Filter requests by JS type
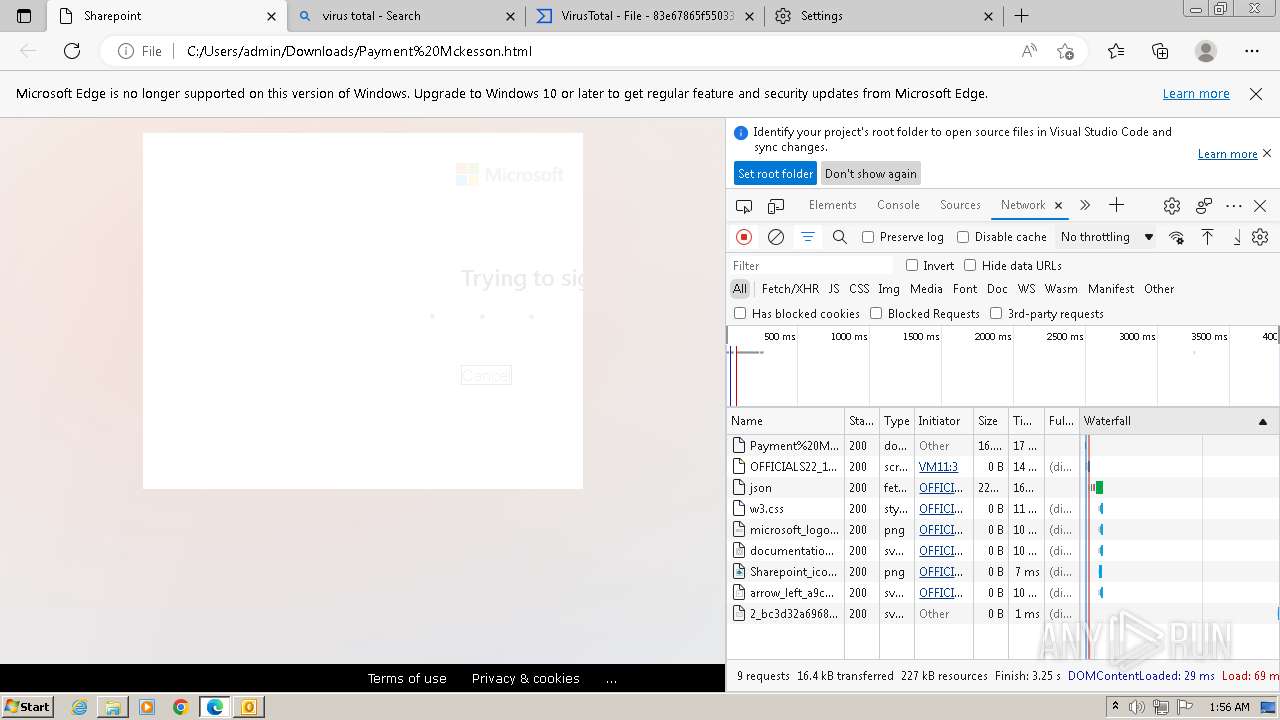 click(834, 289)
